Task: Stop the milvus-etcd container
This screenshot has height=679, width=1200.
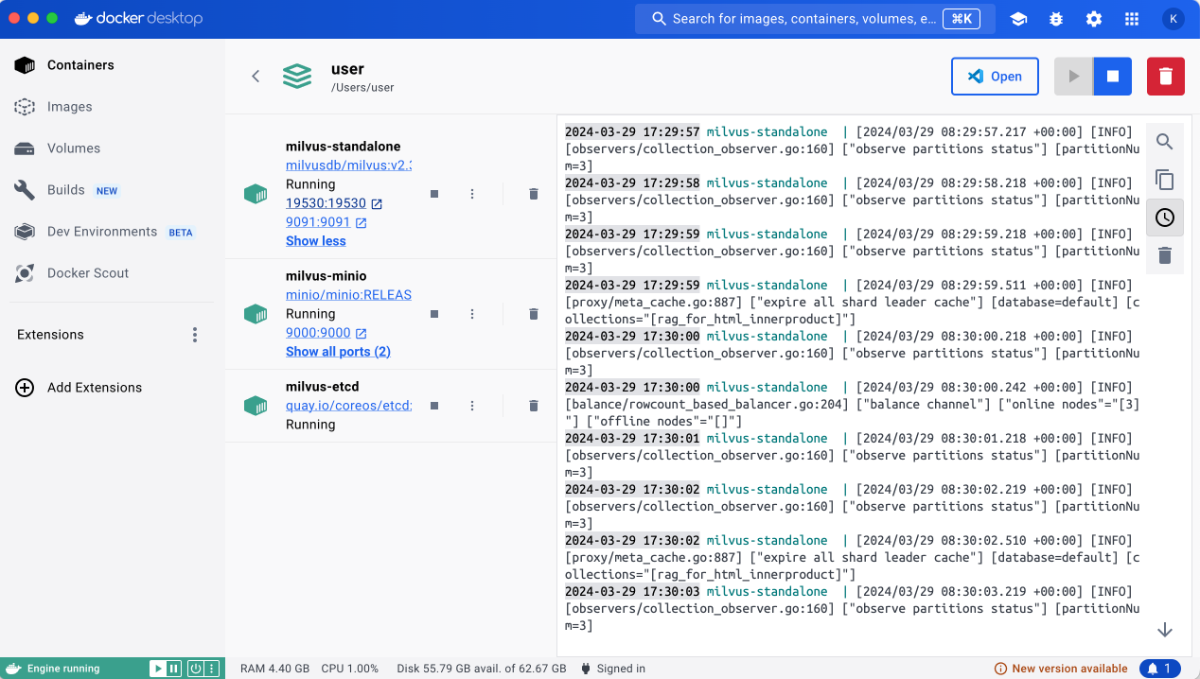Action: [434, 406]
